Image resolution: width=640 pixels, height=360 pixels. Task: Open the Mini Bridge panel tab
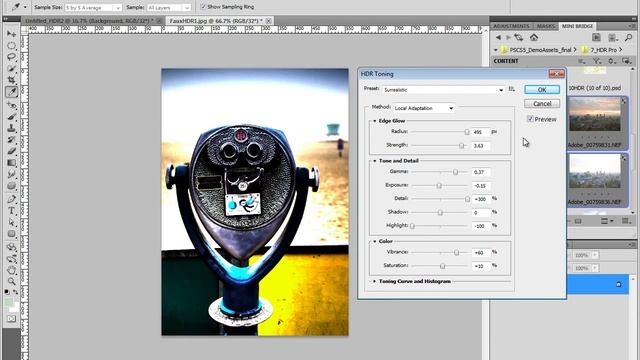[577, 26]
